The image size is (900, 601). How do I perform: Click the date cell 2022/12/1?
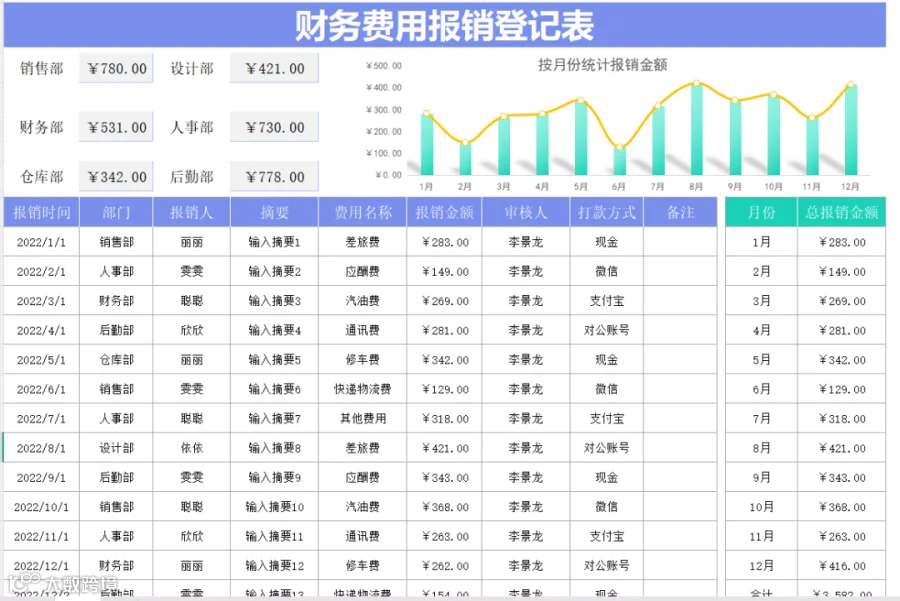[41, 566]
